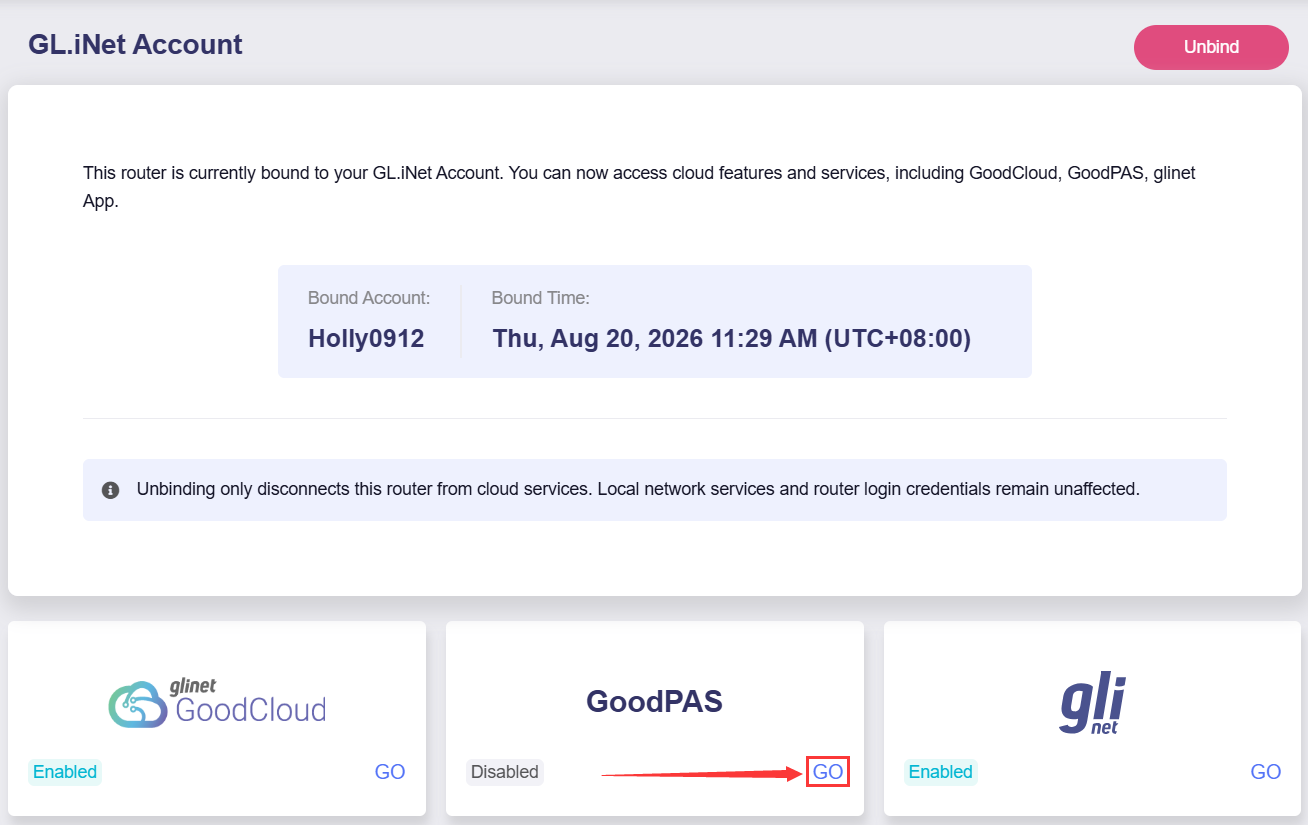Image resolution: width=1308 pixels, height=825 pixels.
Task: Click the GoodCloud cloud logo
Action: tap(217, 702)
